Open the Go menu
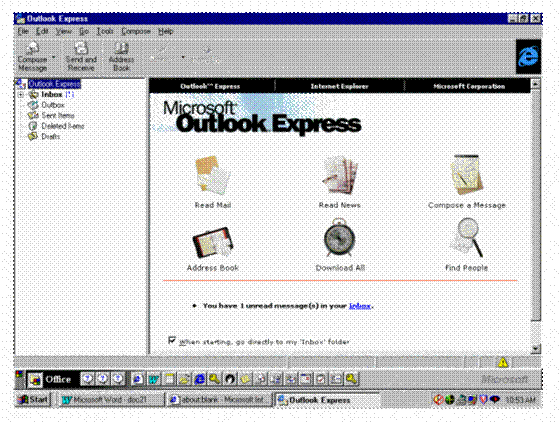The height and width of the screenshot is (422, 559). click(x=84, y=31)
